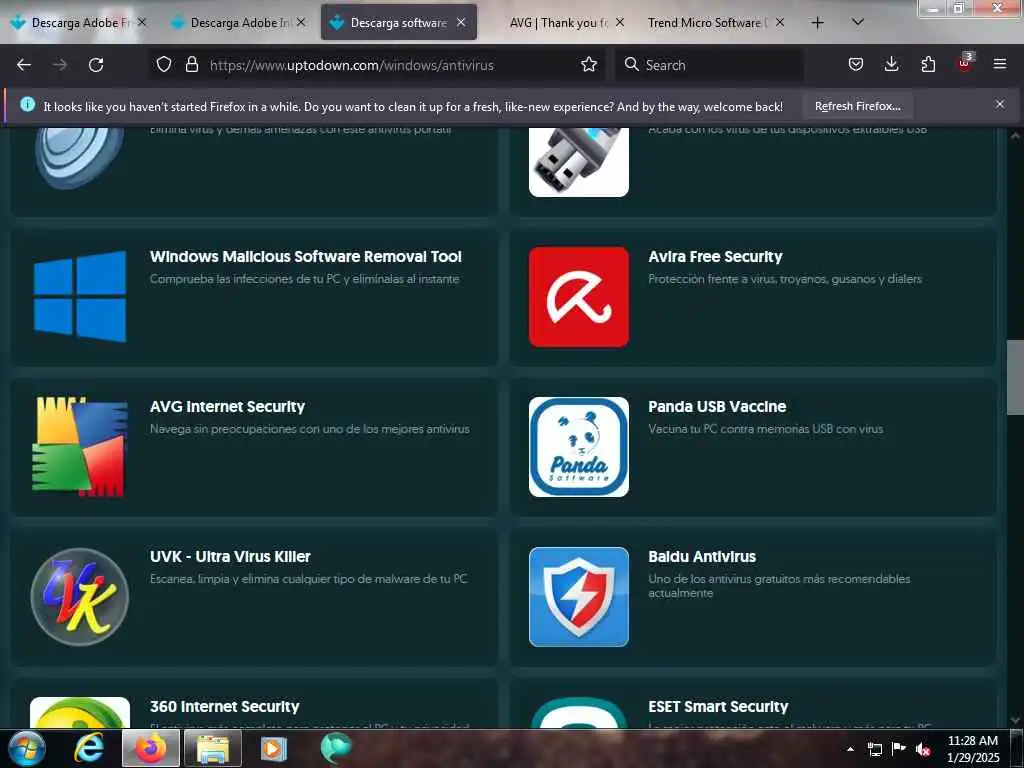Open UVK - Ultra Virus Killer link
Image resolution: width=1024 pixels, height=768 pixels.
(230, 556)
